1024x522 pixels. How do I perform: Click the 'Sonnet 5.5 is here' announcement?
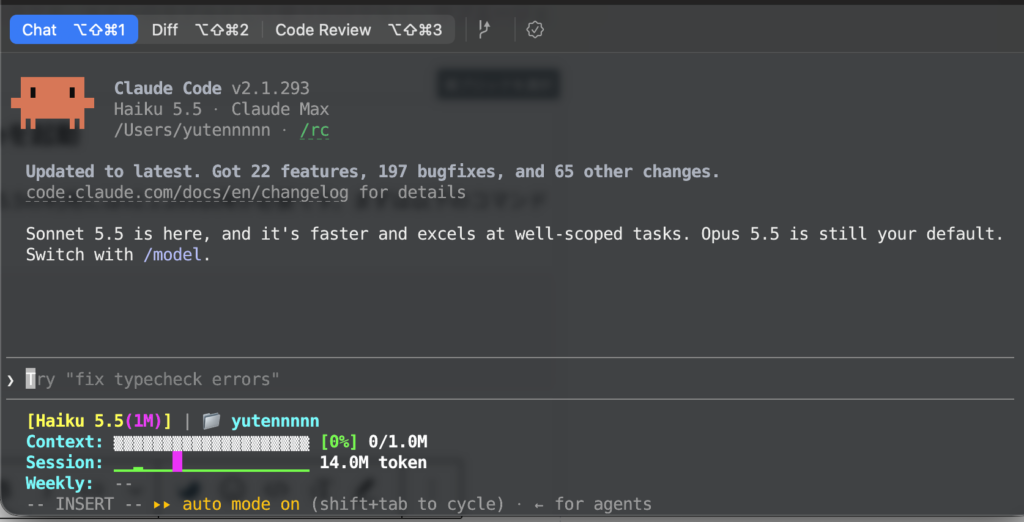515,244
